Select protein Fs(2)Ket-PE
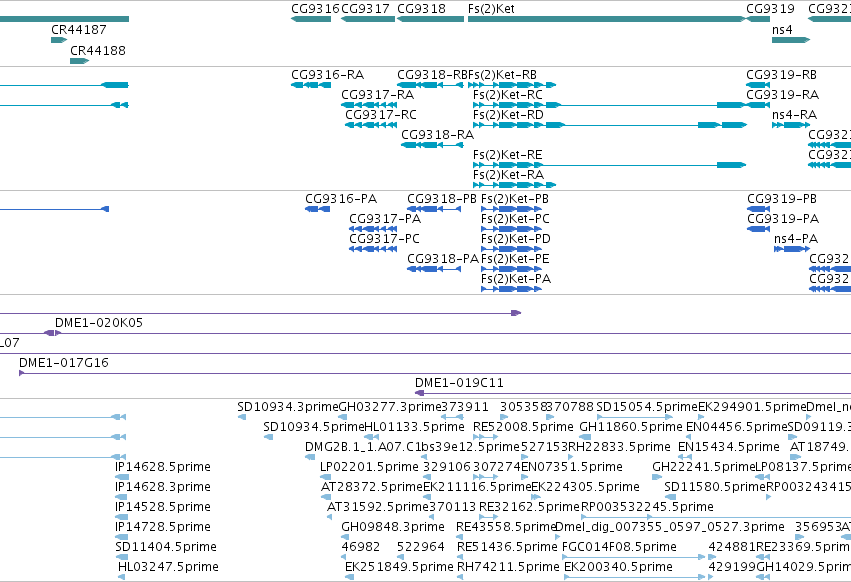851x582 pixels. click(x=511, y=269)
